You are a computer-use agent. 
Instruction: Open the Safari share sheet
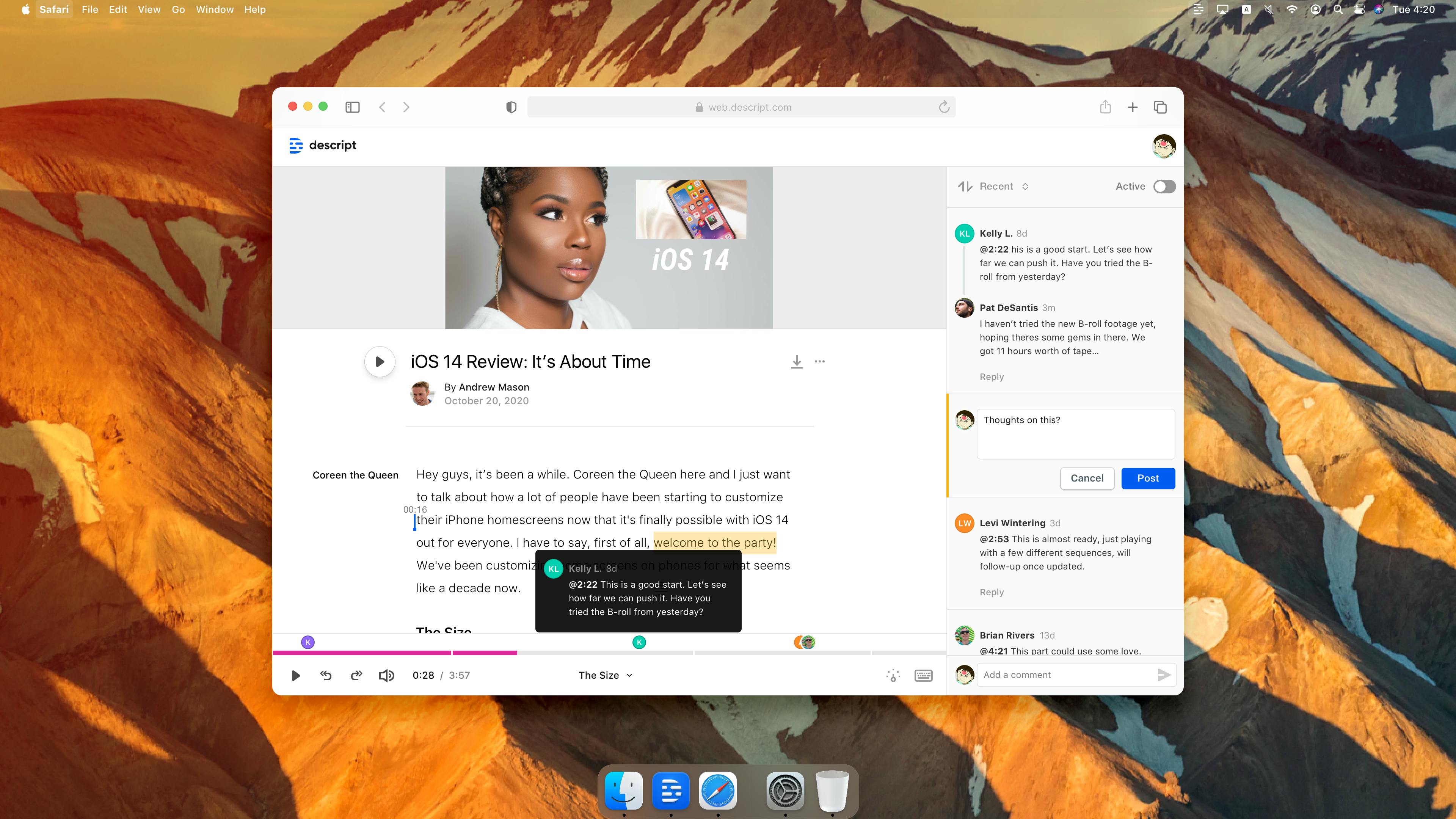click(1106, 107)
